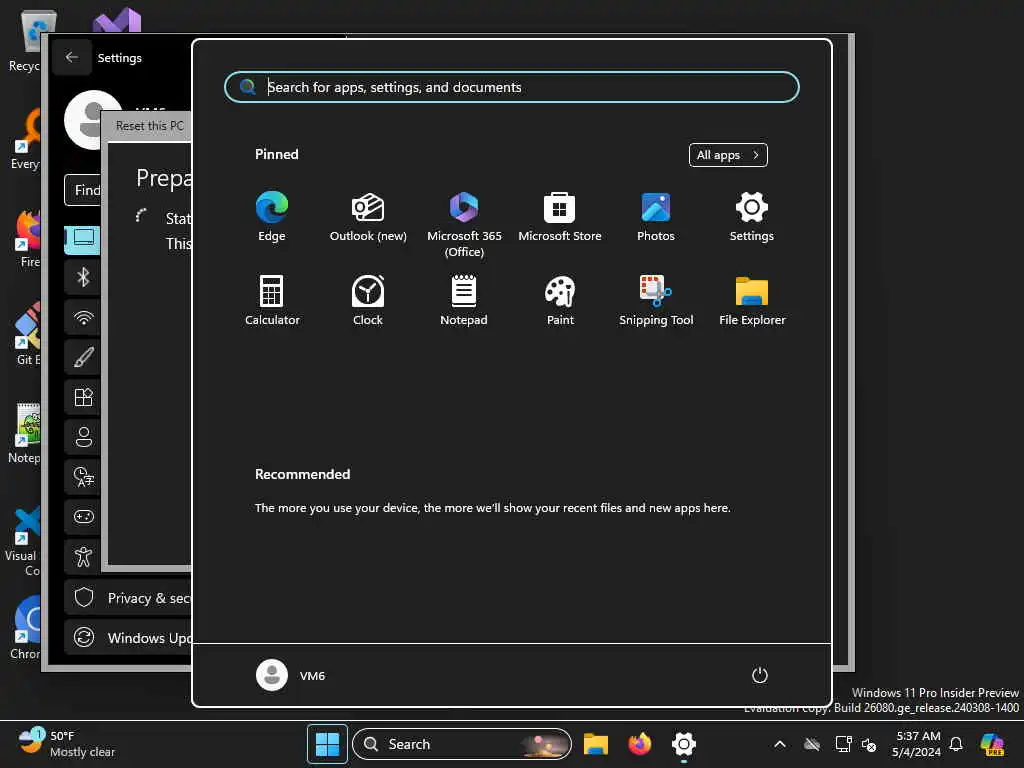The width and height of the screenshot is (1024, 768).
Task: Launch Photos app
Action: pyautogui.click(x=656, y=217)
